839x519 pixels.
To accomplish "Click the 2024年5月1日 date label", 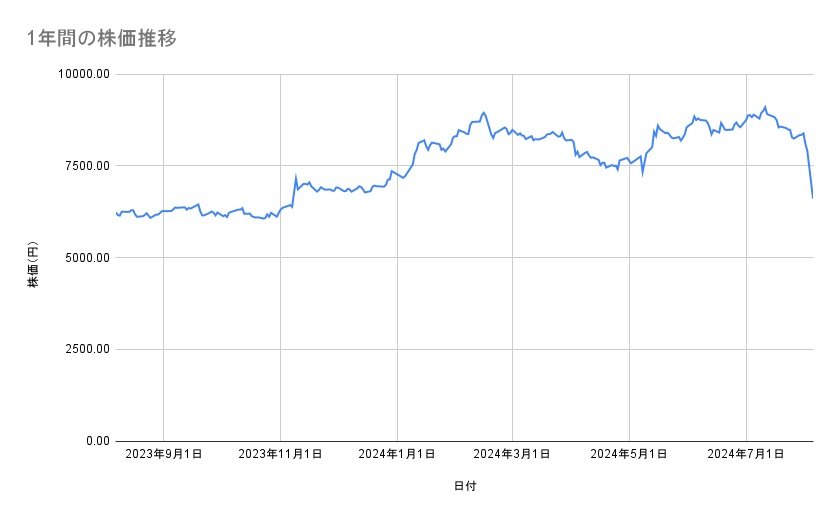I will pyautogui.click(x=629, y=454).
